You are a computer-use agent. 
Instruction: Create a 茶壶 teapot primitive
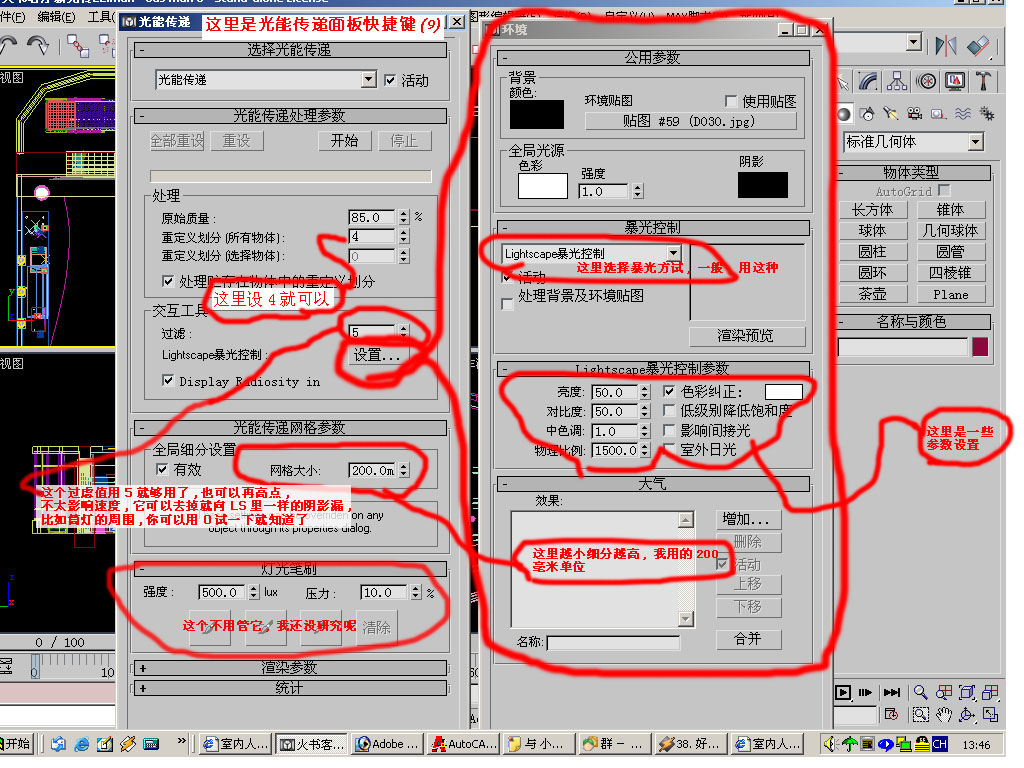click(872, 294)
